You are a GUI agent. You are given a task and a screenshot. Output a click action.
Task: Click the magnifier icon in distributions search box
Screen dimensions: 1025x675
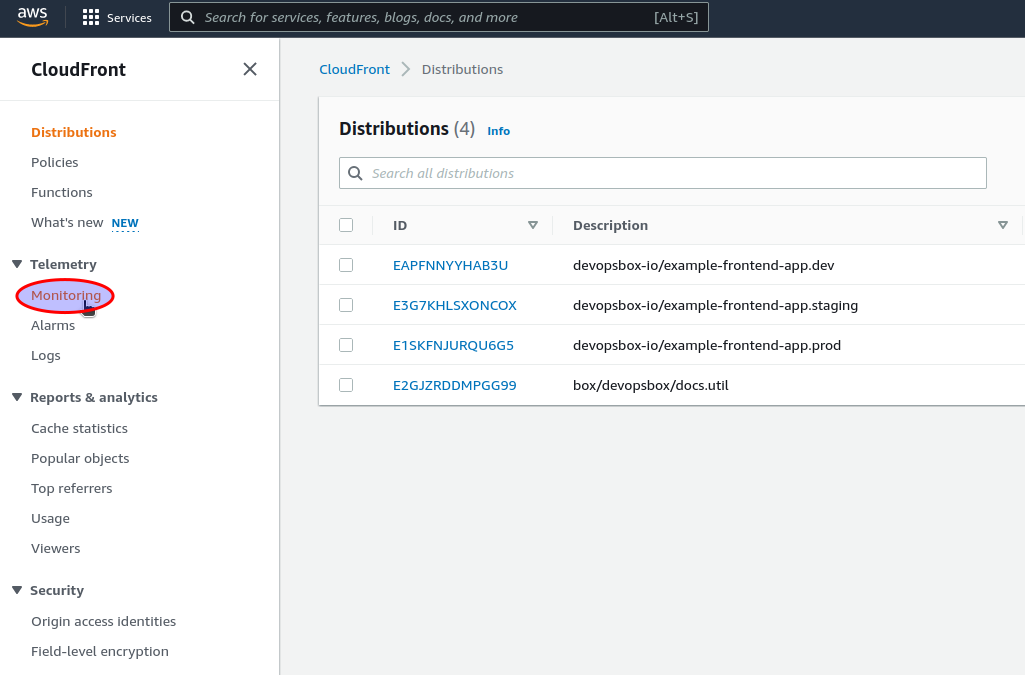click(x=355, y=173)
